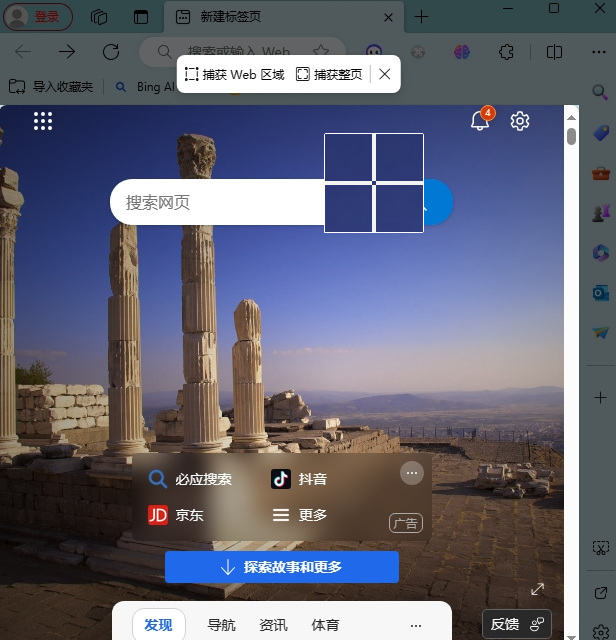The image size is (616, 640).
Task: Add a new tab with the plus button
Action: (x=421, y=17)
